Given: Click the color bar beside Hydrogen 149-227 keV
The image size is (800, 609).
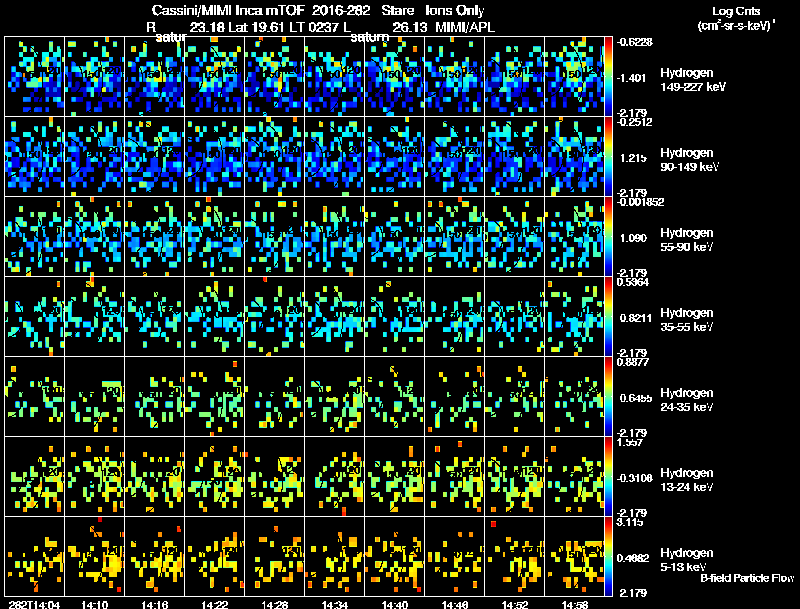Looking at the screenshot, I should [608, 77].
